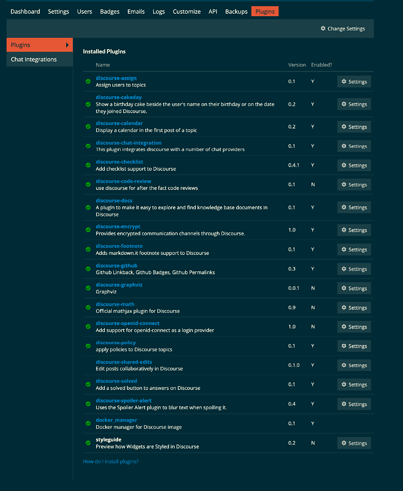Follow the discourse-cakeday link
The height and width of the screenshot is (491, 403).
(x=119, y=97)
